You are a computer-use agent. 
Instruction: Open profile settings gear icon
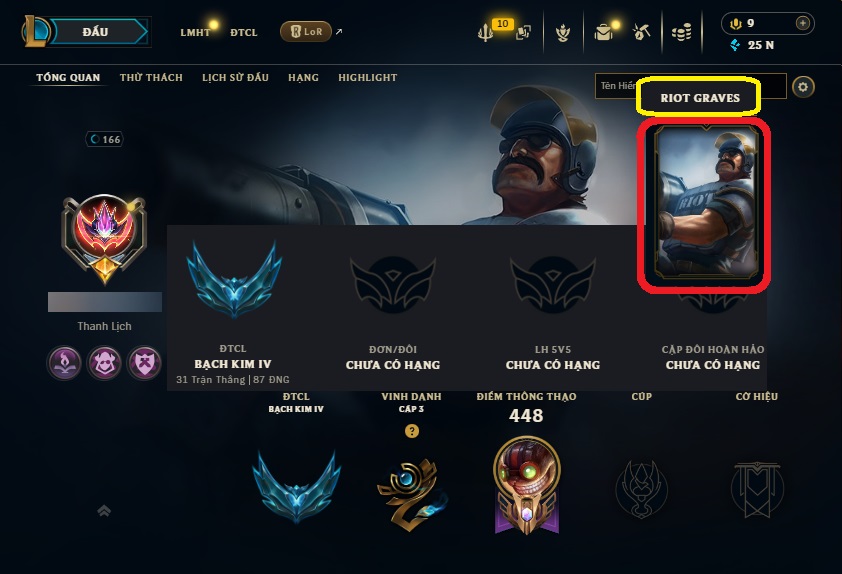click(x=803, y=86)
